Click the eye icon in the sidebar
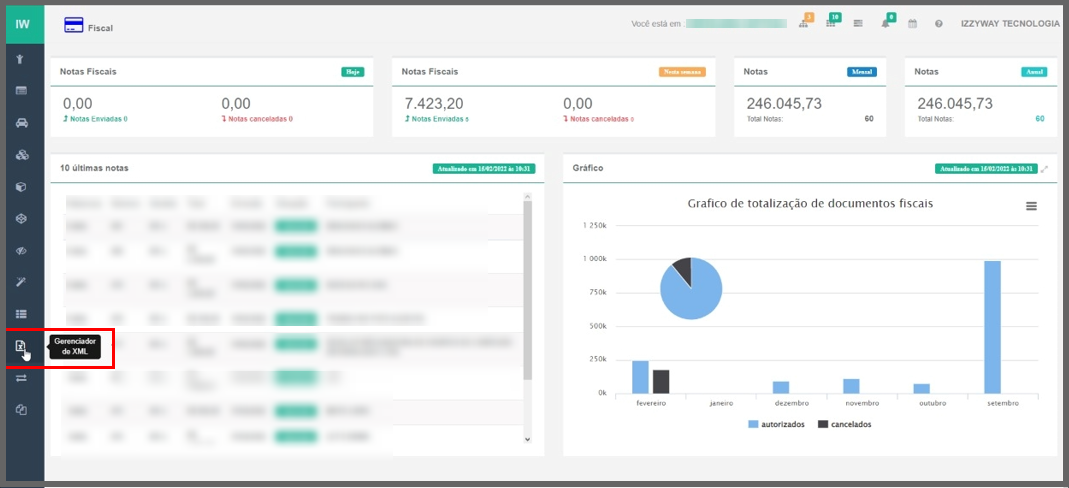Viewport: 1069px width, 488px height. (21, 251)
